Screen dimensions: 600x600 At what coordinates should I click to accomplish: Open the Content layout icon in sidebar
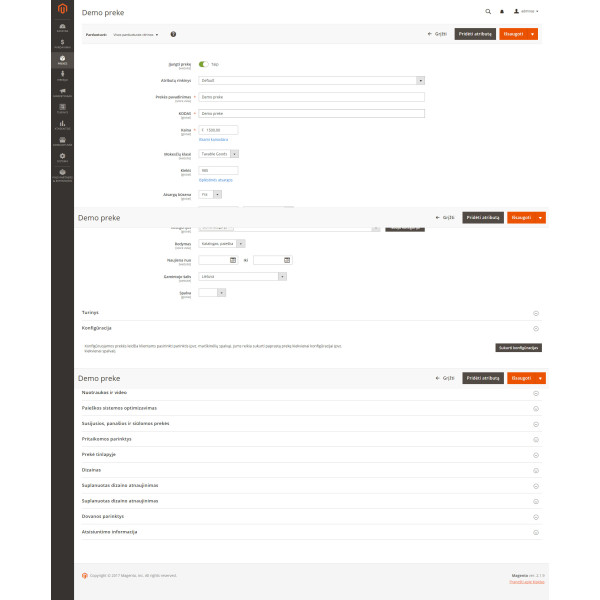62,109
